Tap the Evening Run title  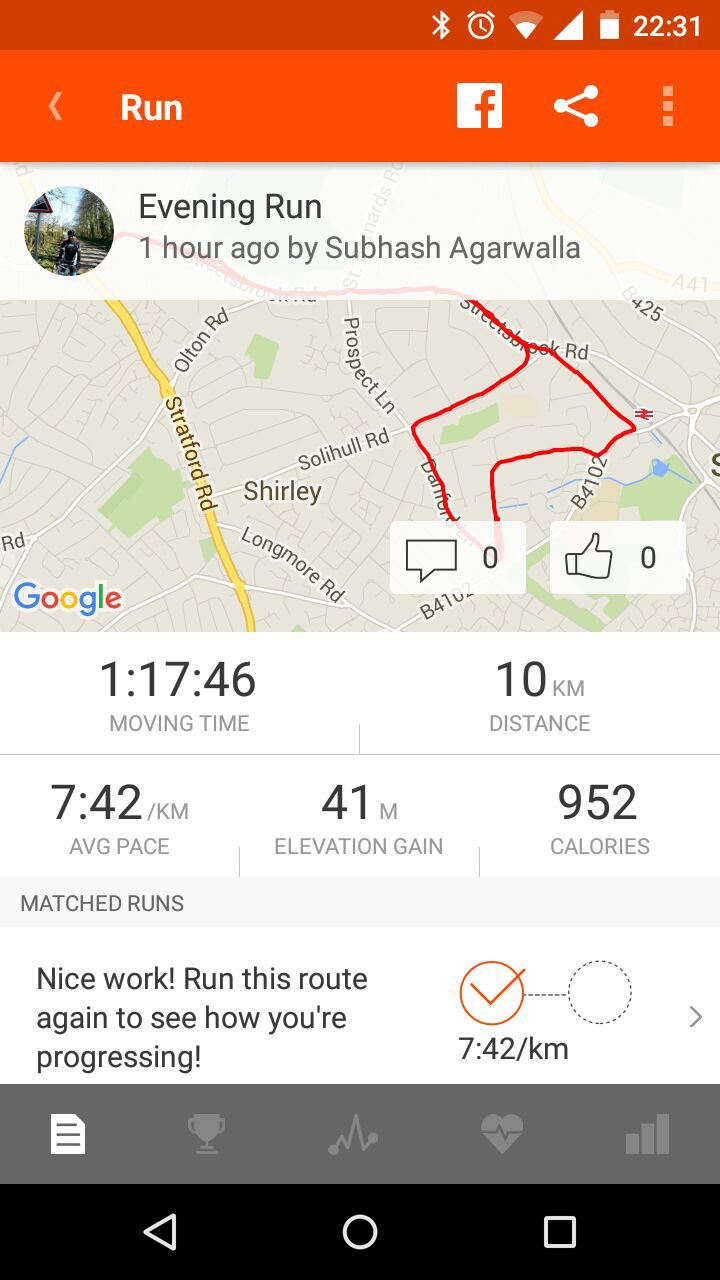(x=230, y=207)
